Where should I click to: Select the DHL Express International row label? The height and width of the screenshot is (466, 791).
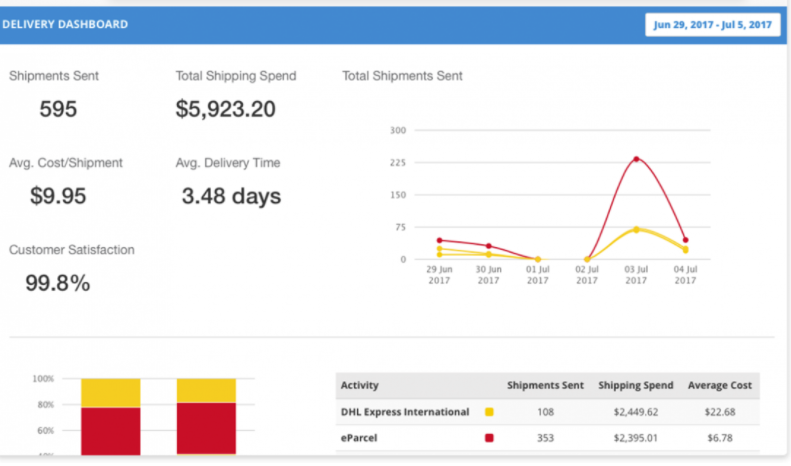[405, 411]
